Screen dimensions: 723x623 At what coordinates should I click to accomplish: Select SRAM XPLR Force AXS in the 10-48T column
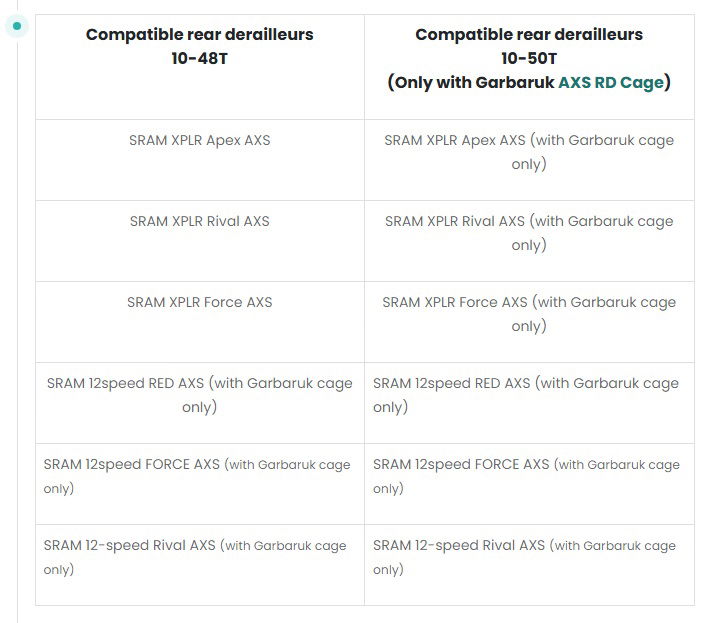coord(199,302)
